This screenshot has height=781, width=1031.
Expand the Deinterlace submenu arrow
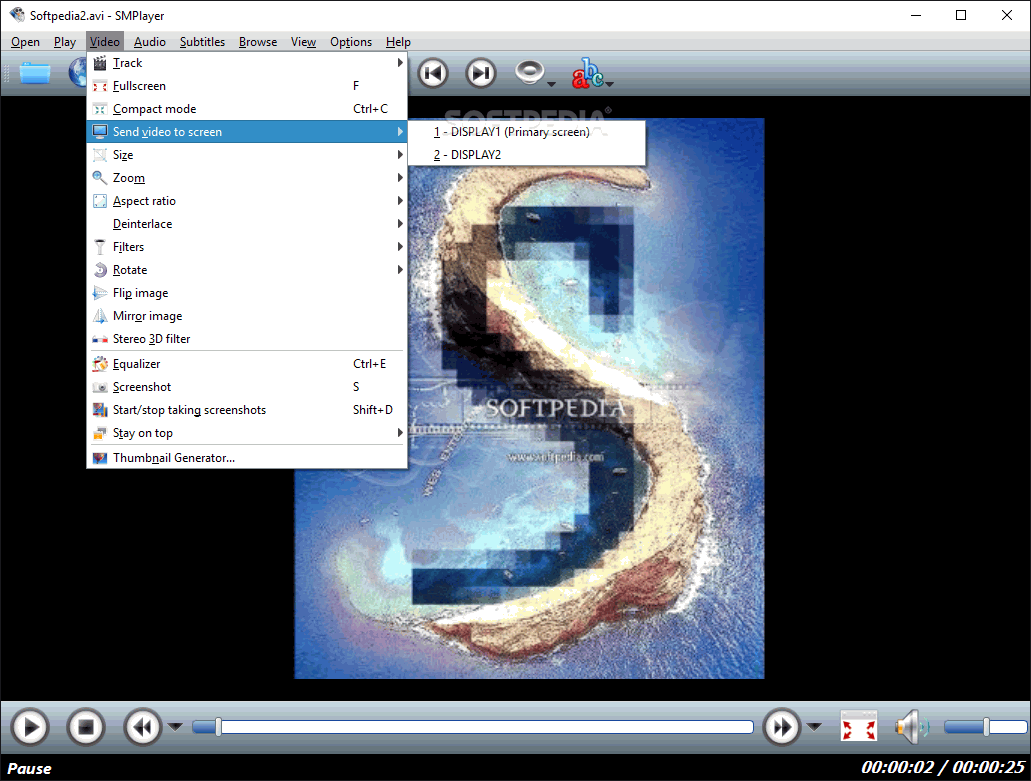pyautogui.click(x=400, y=224)
